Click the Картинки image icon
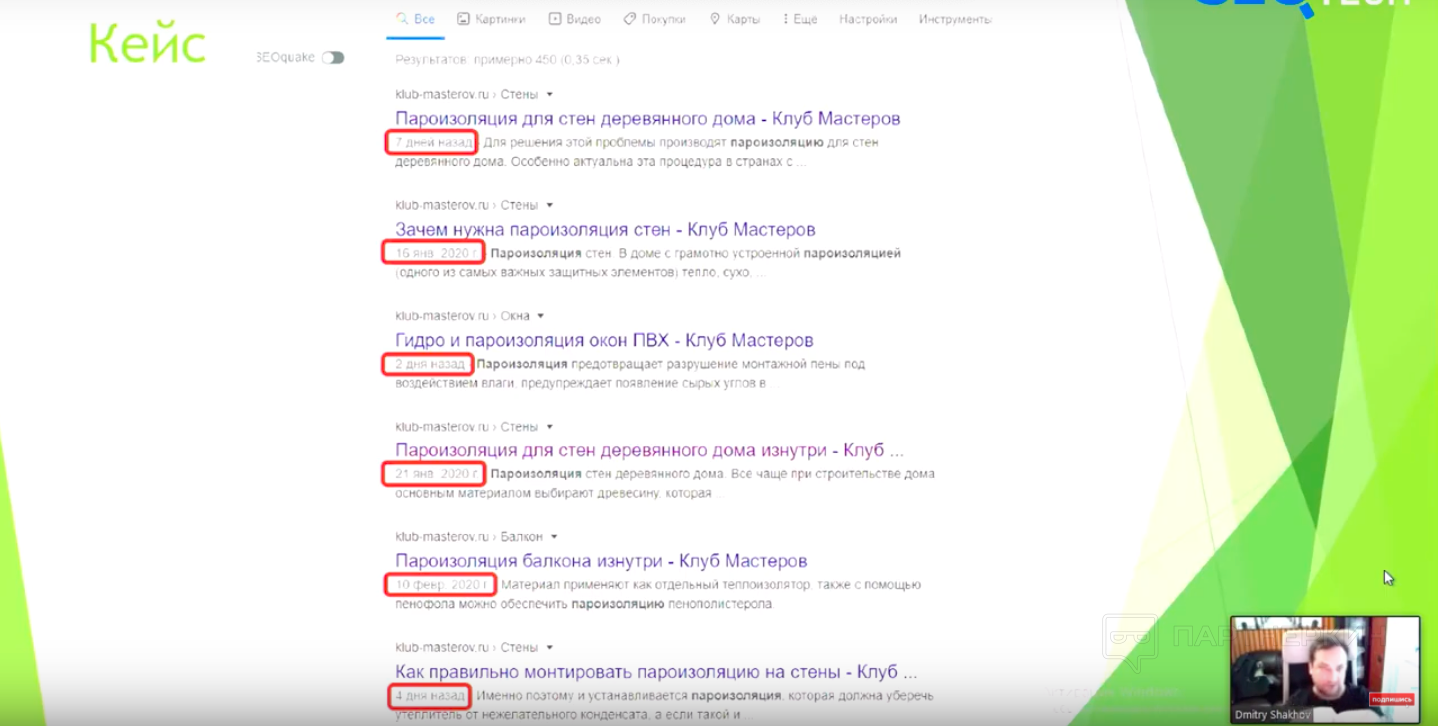 463,19
